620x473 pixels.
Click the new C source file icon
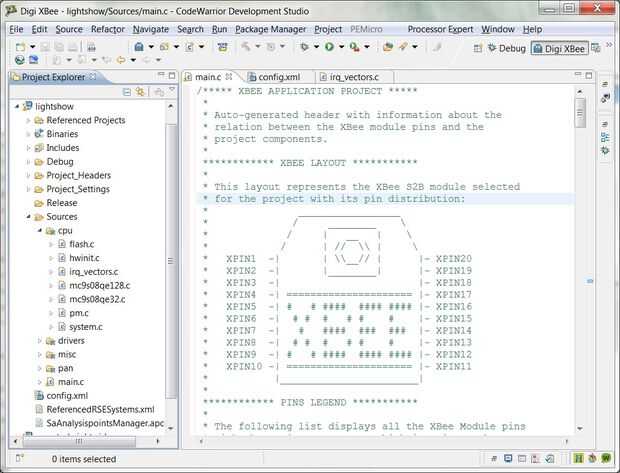pyautogui.click(x=190, y=47)
